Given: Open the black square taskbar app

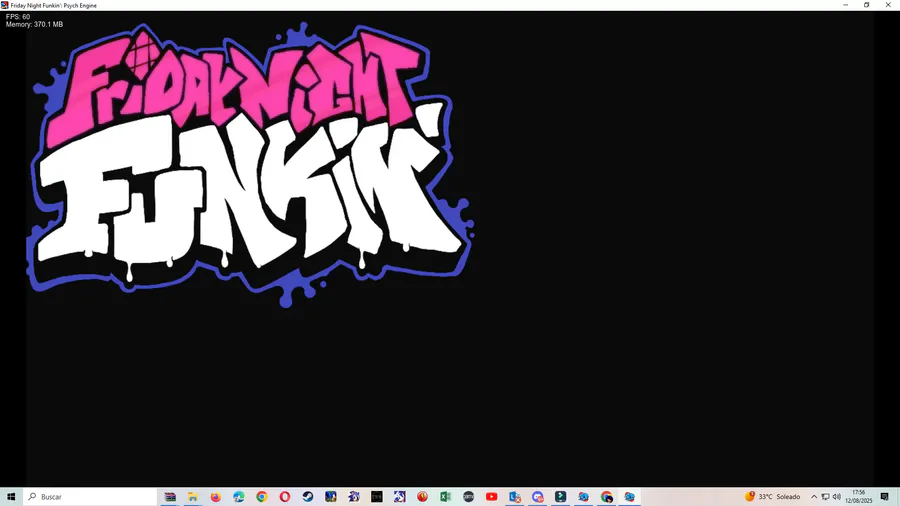Looking at the screenshot, I should pyautogui.click(x=377, y=496).
